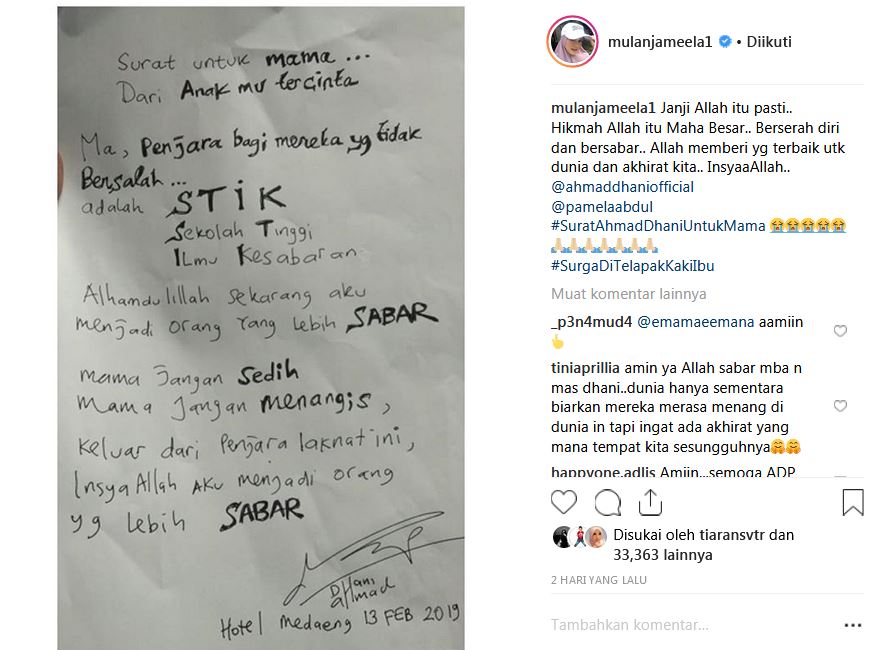
Task: Open hashtag #SurgaDiTelapakKakiIbu
Action: pyautogui.click(x=633, y=266)
